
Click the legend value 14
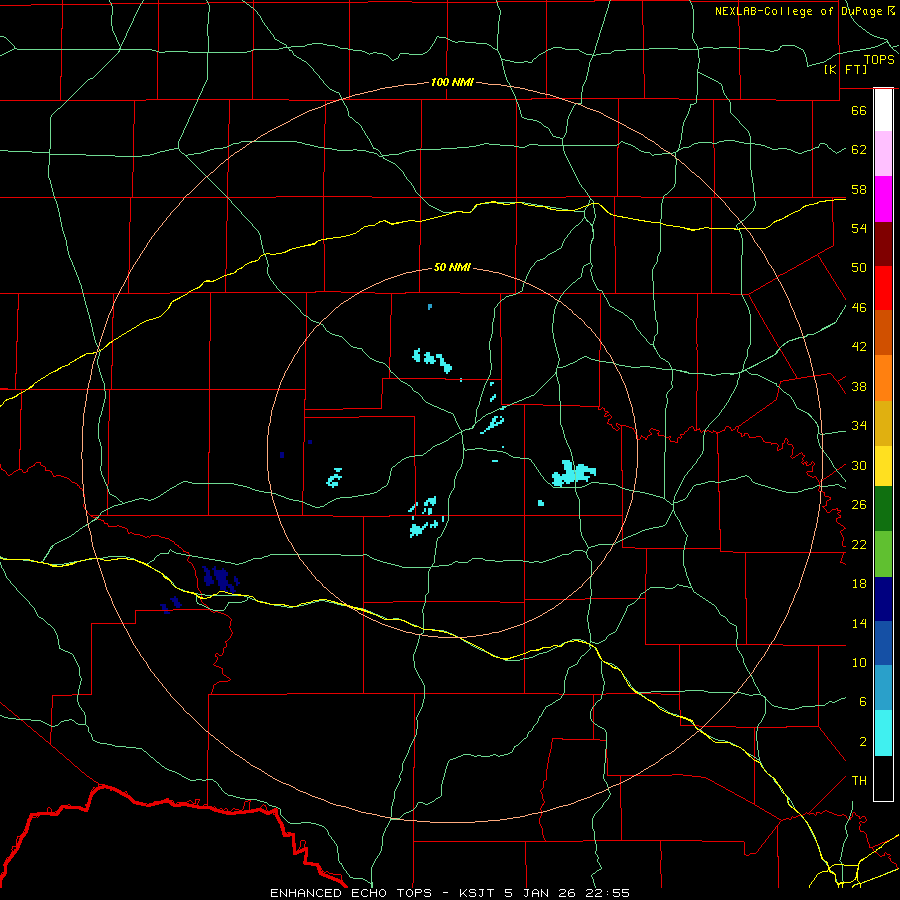coord(859,623)
